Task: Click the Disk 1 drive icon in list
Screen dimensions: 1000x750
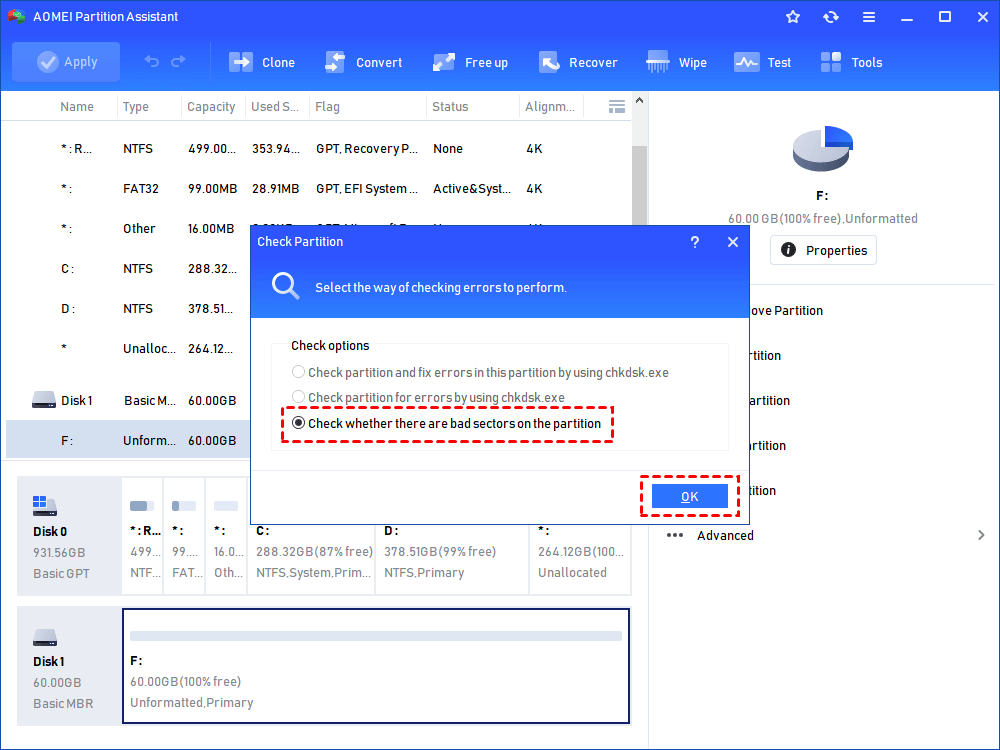Action: pyautogui.click(x=44, y=400)
